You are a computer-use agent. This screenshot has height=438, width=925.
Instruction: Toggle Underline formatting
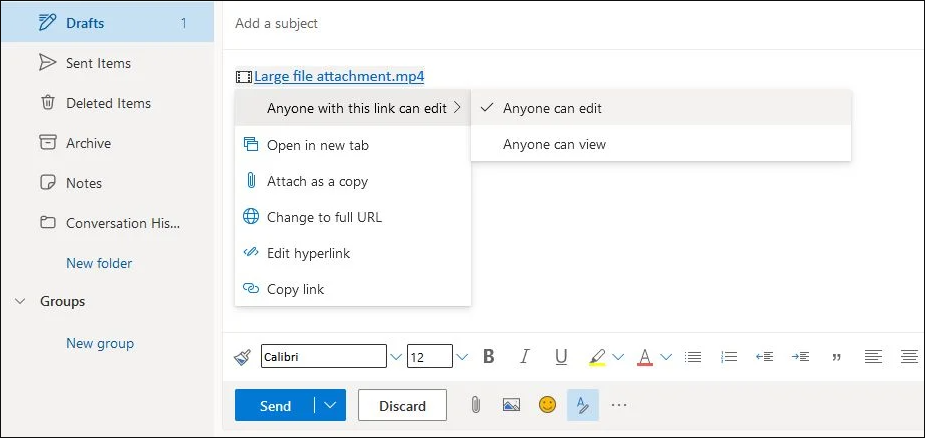click(561, 357)
